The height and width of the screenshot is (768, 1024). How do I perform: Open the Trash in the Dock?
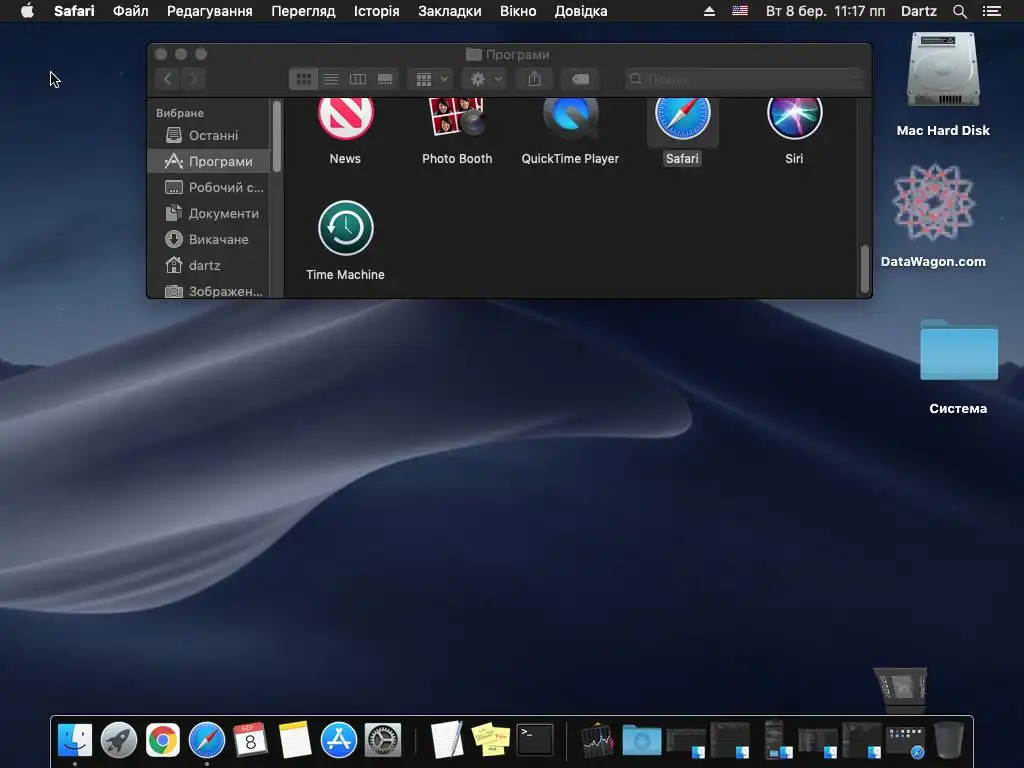[x=949, y=740]
